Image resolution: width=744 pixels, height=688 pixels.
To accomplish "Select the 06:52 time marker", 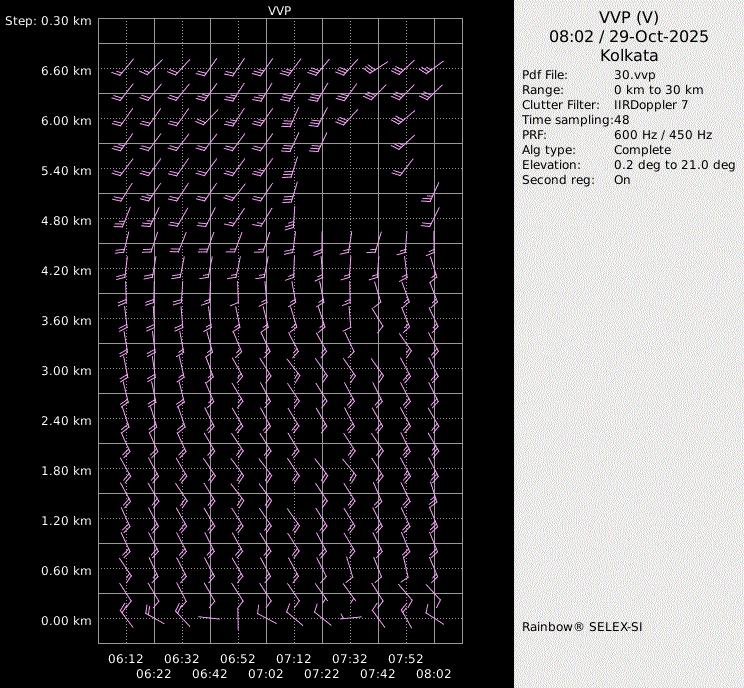I will pyautogui.click(x=238, y=659).
